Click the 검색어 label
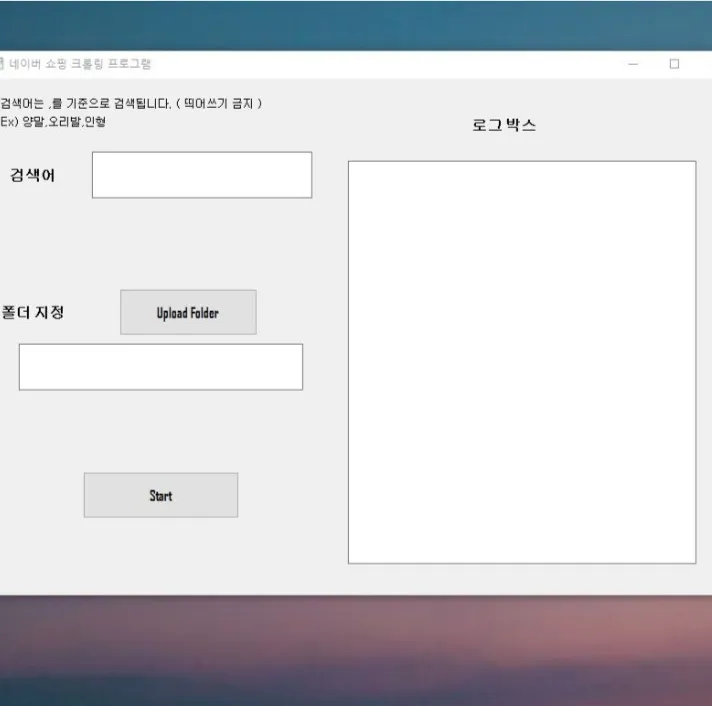 click(x=33, y=175)
